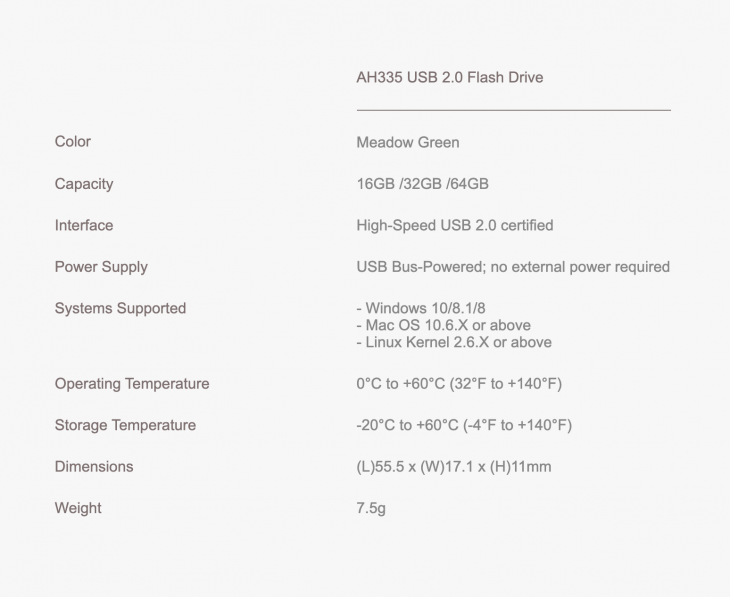Select the Power Supply label
Viewport: 730px width, 597px height.
101,267
